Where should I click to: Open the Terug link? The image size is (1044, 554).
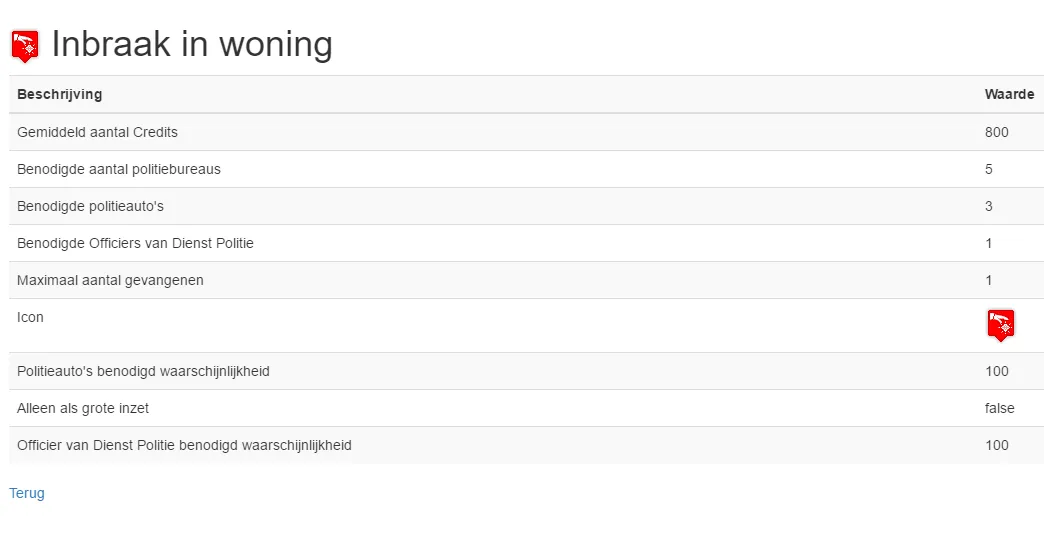point(27,493)
